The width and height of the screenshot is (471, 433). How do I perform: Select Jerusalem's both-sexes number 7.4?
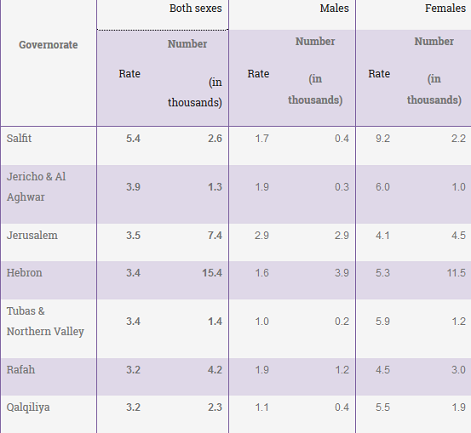click(x=215, y=235)
